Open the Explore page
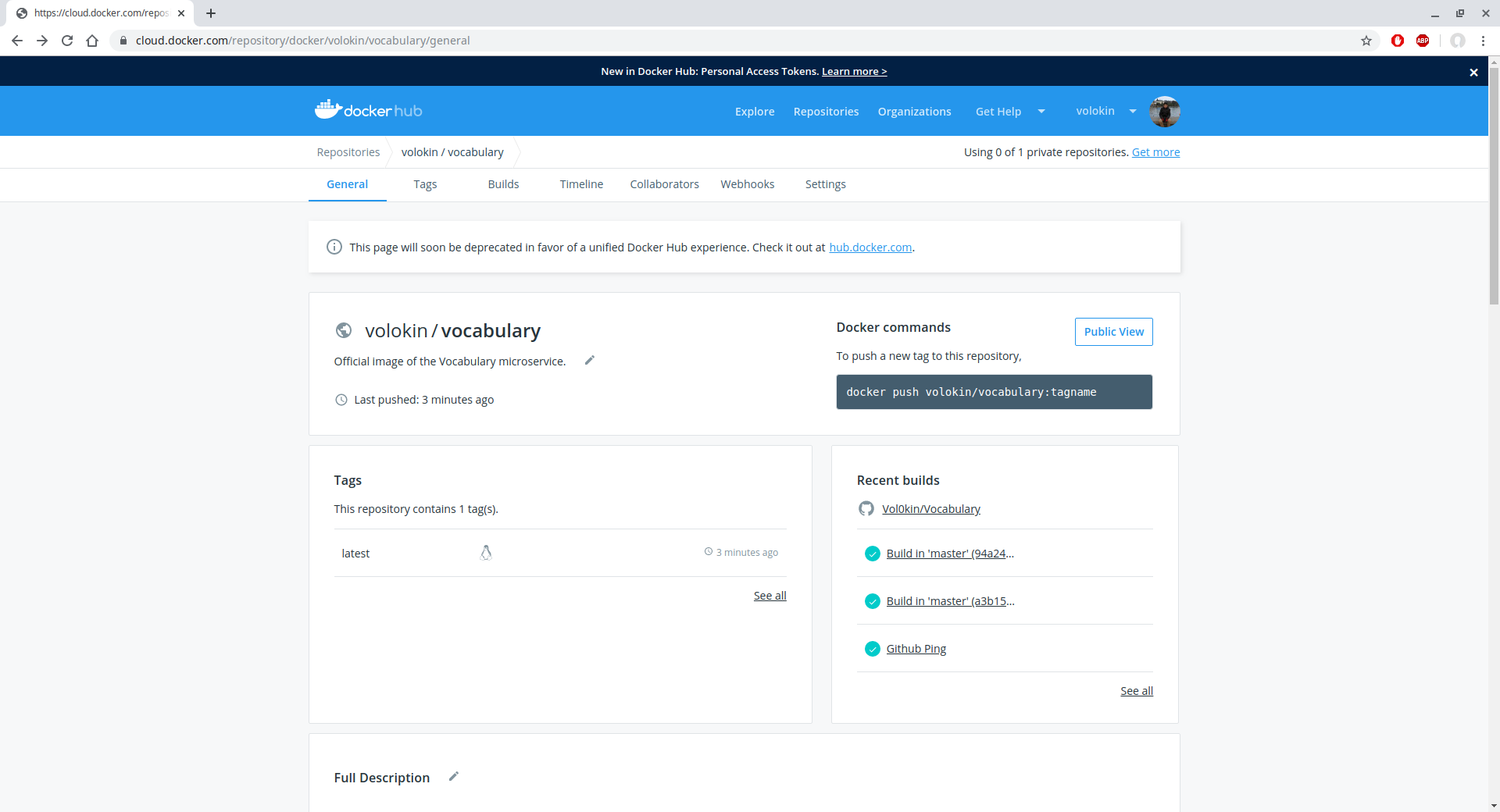Screen dimensions: 1500x812 pos(755,112)
